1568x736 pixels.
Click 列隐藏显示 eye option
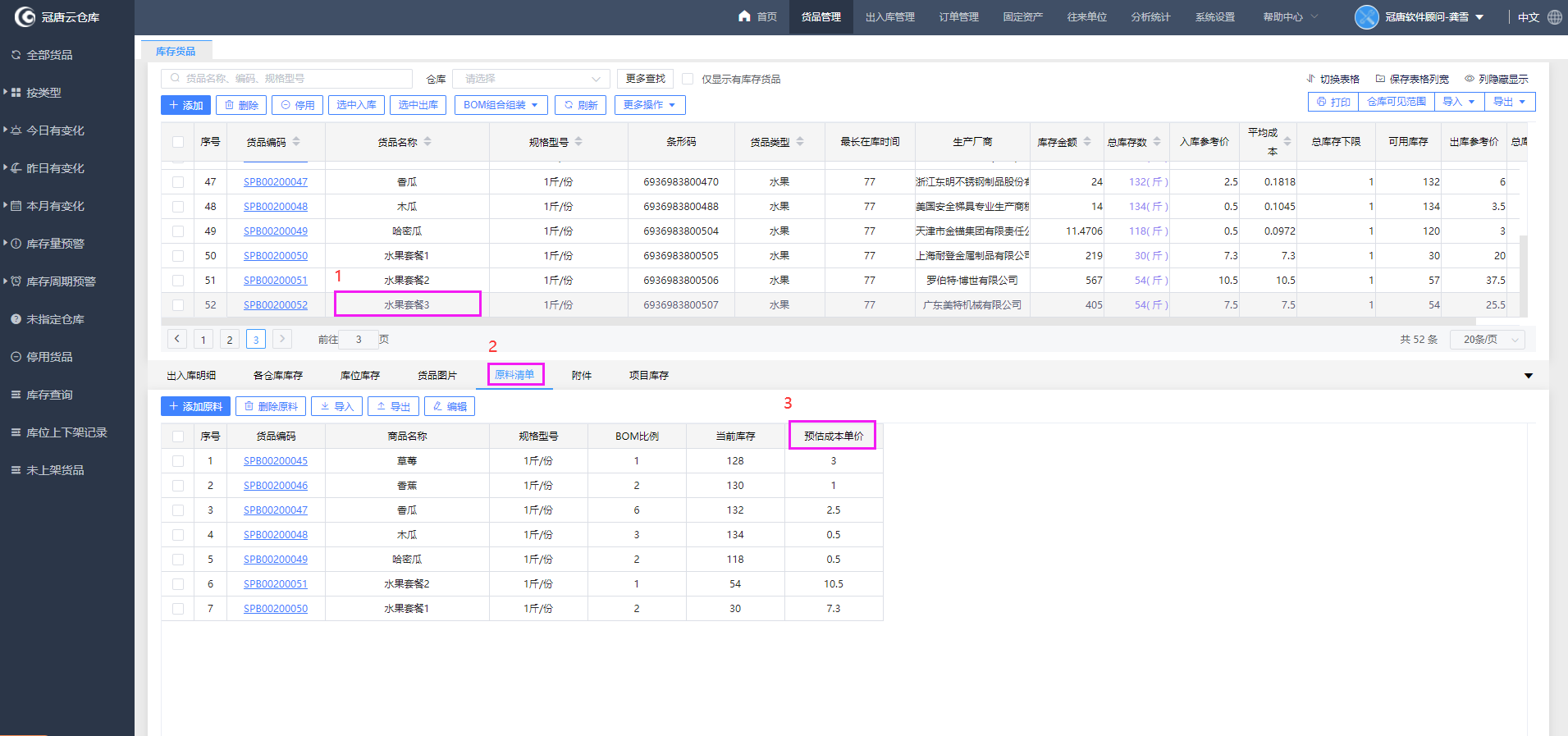click(x=1497, y=79)
